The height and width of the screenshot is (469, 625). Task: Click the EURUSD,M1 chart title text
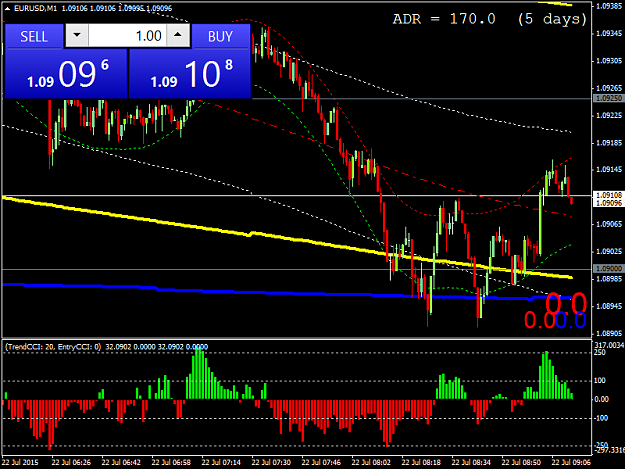point(35,8)
